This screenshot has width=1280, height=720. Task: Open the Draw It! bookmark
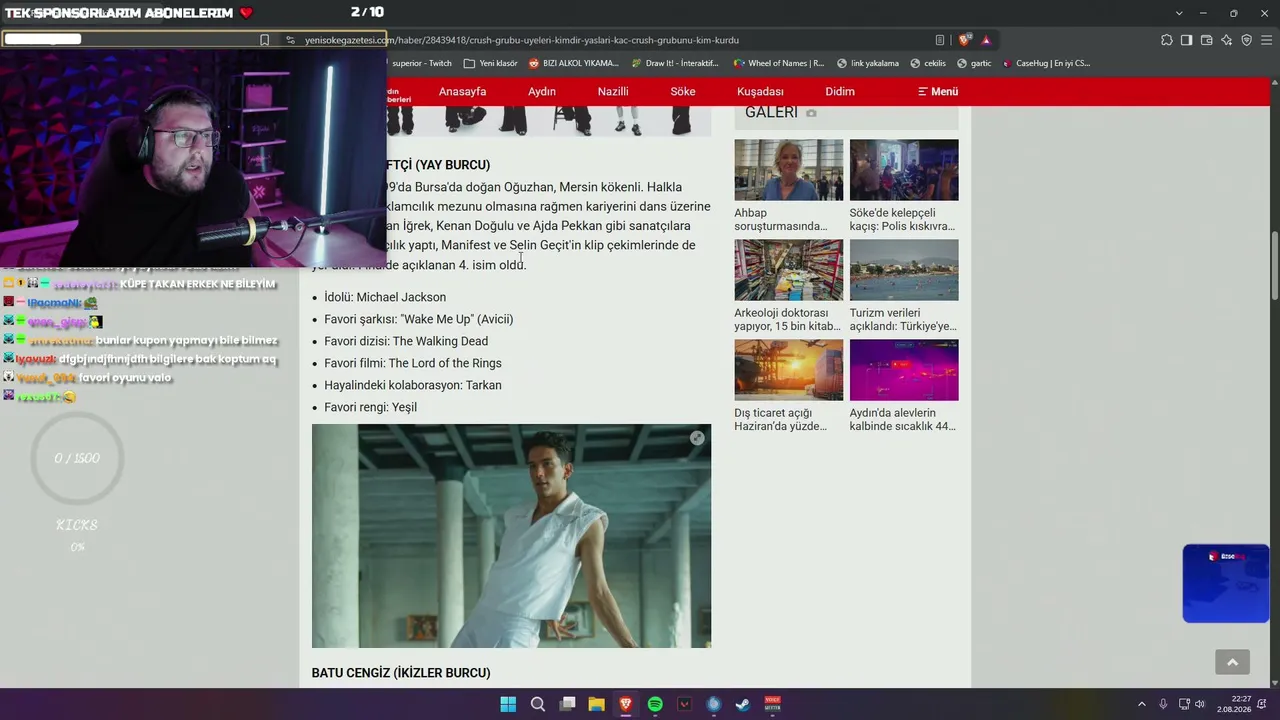point(675,63)
